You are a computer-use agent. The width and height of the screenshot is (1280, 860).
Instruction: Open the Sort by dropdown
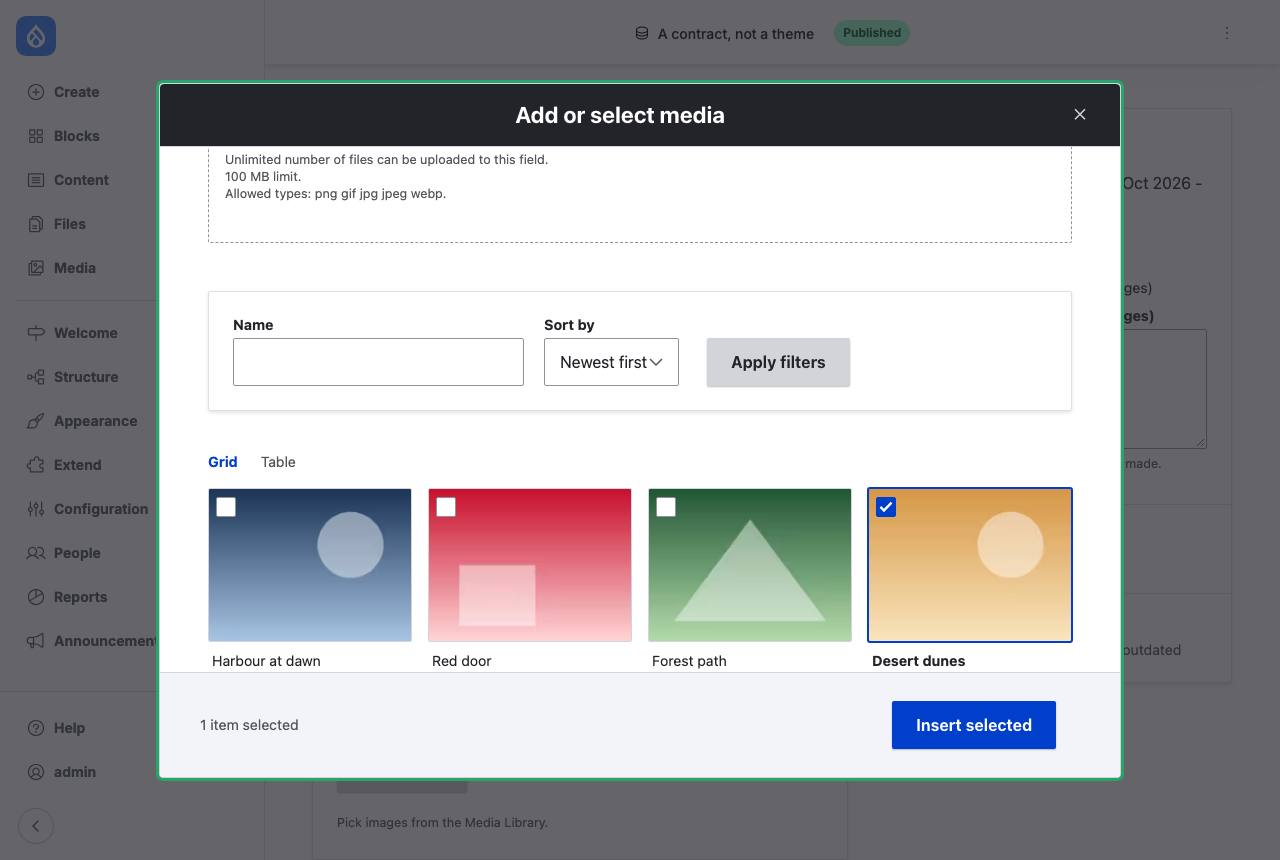(611, 362)
